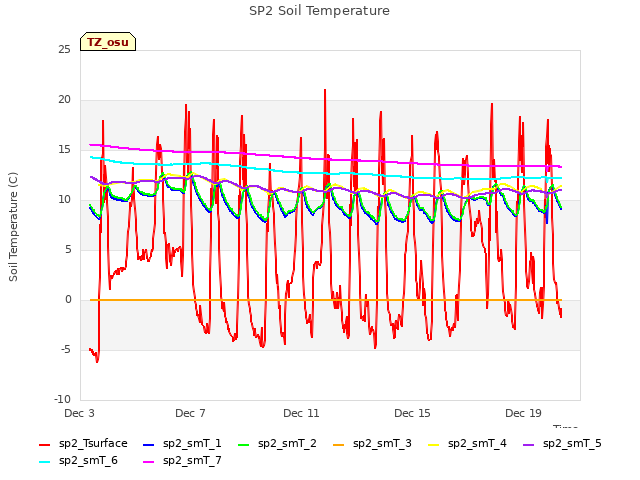Click the blue sp2_smT_1 legend swatch
The height and width of the screenshot is (480, 640).
pos(149,444)
